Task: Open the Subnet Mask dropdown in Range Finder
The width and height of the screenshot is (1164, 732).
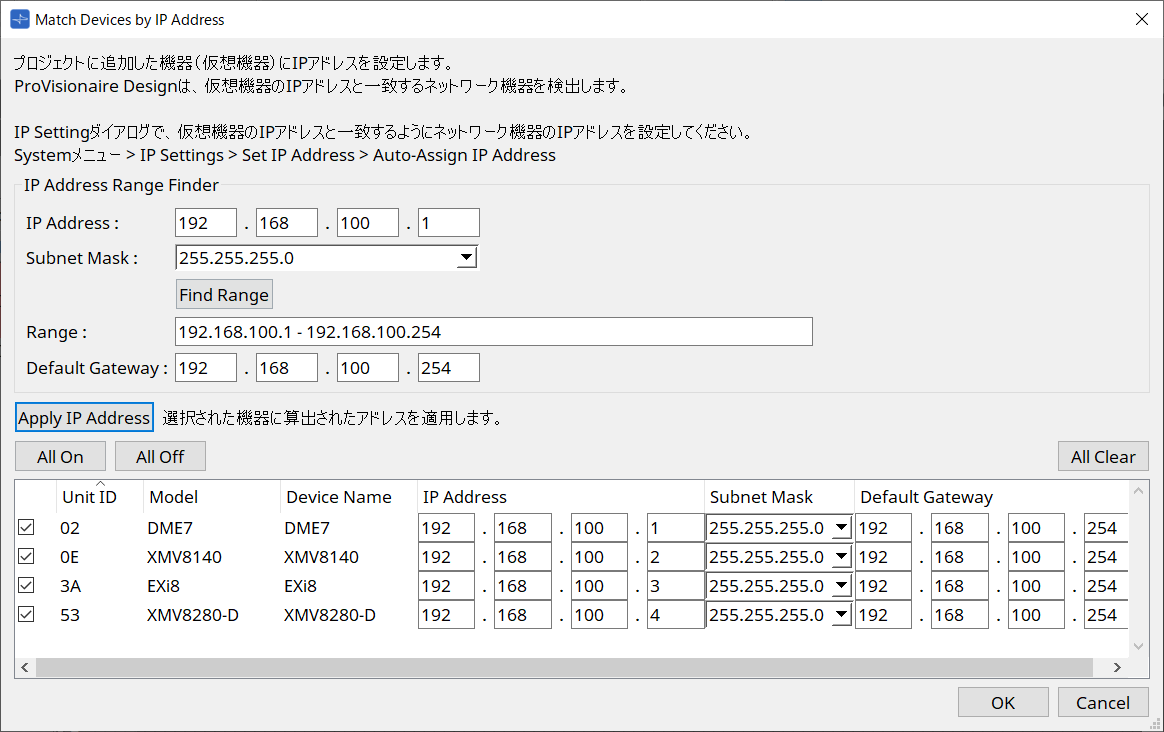Action: point(466,258)
